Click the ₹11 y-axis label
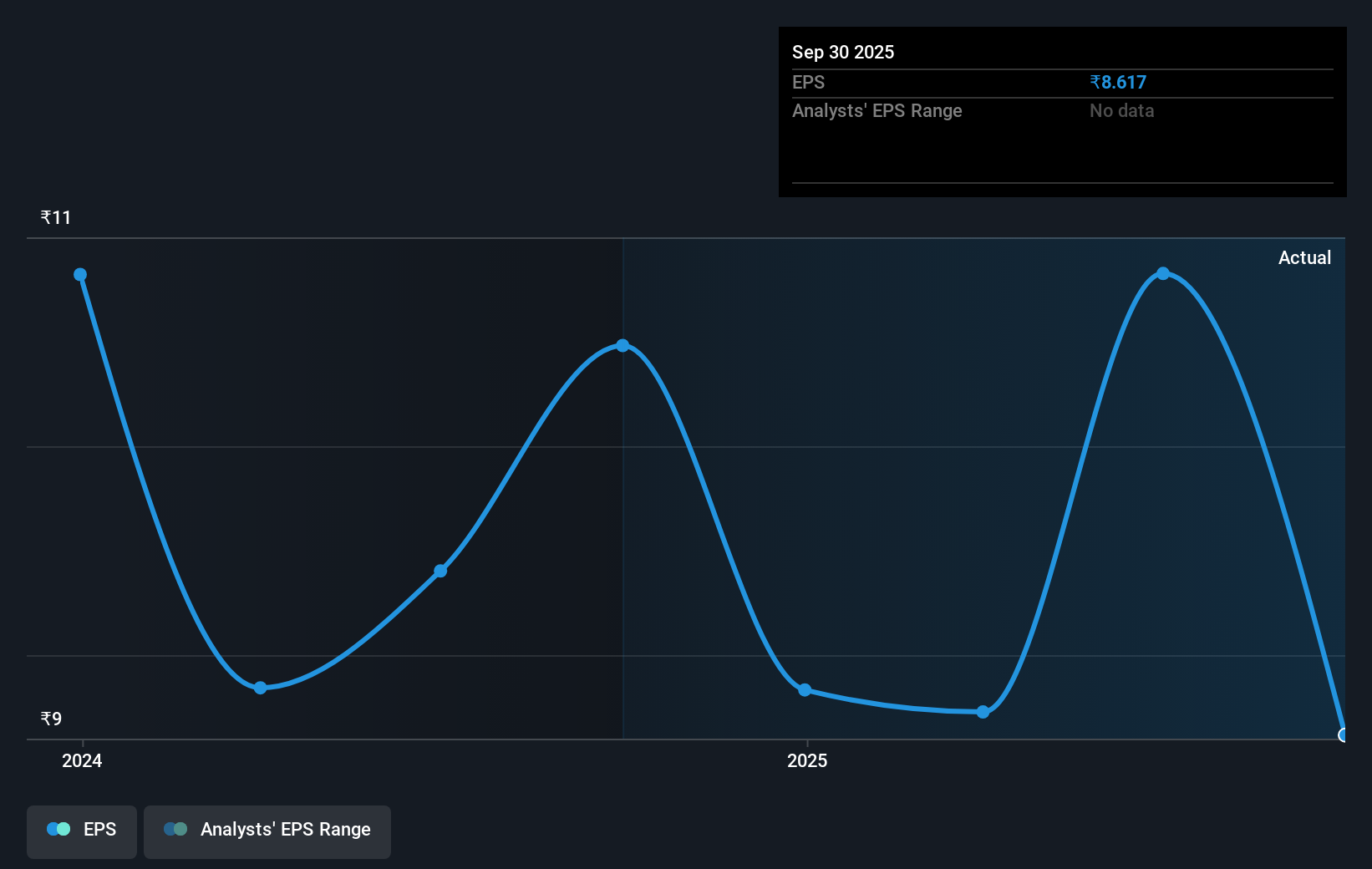 (x=56, y=218)
